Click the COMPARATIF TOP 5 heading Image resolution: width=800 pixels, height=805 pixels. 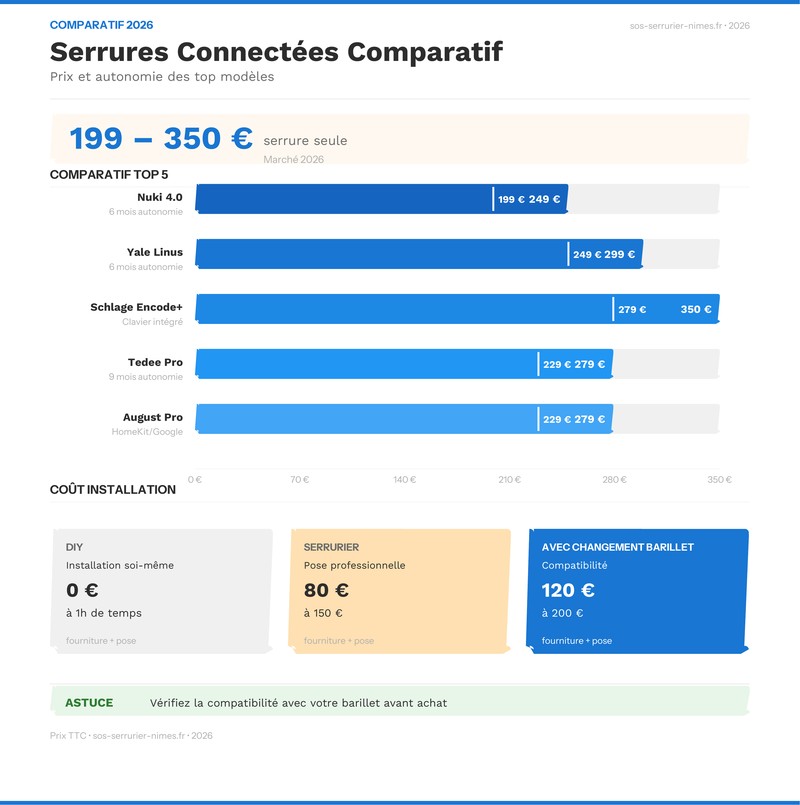(110, 173)
